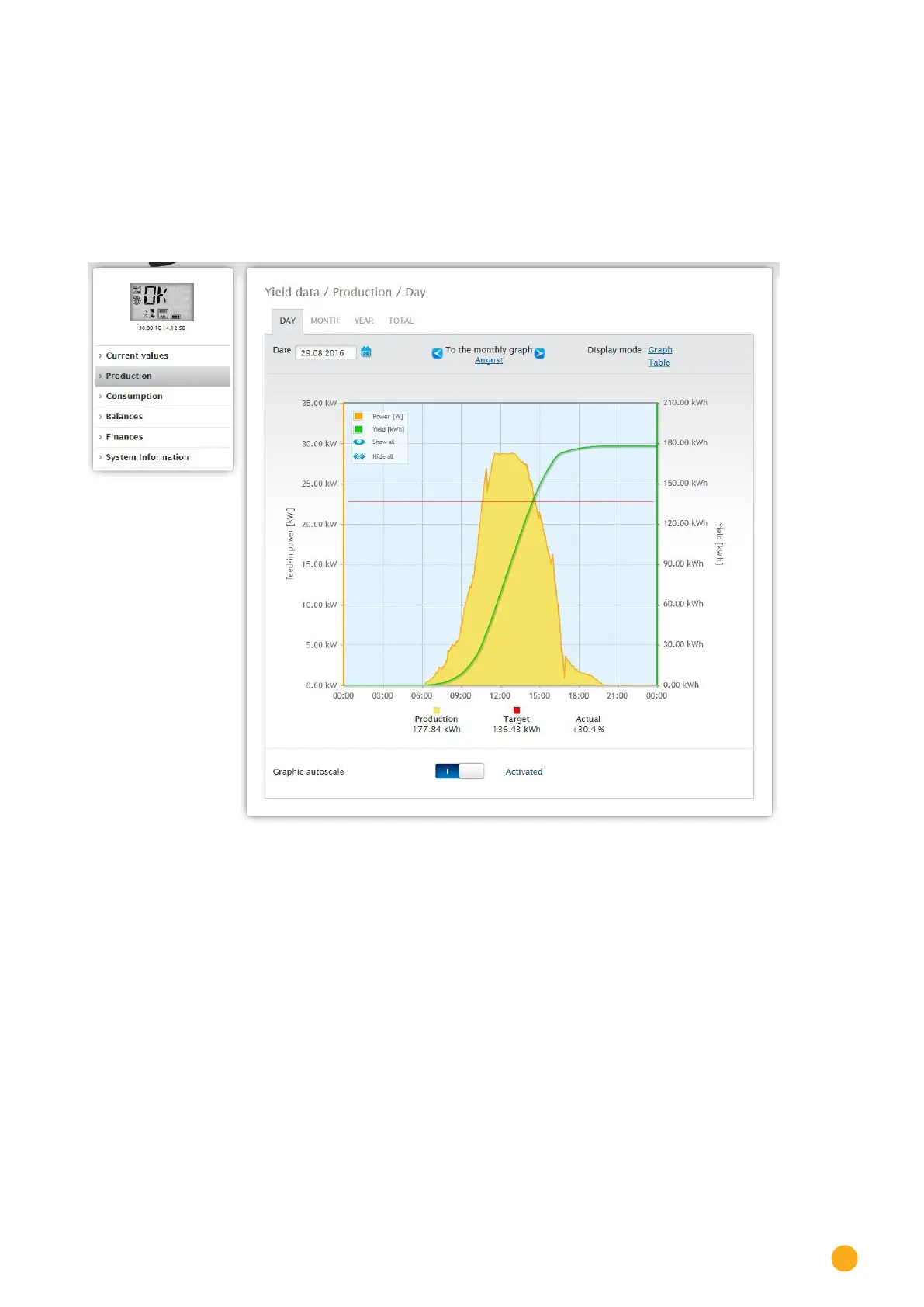Viewport: 924px width, 1307px height.
Task: Click the OK status display icon
Action: tap(162, 302)
